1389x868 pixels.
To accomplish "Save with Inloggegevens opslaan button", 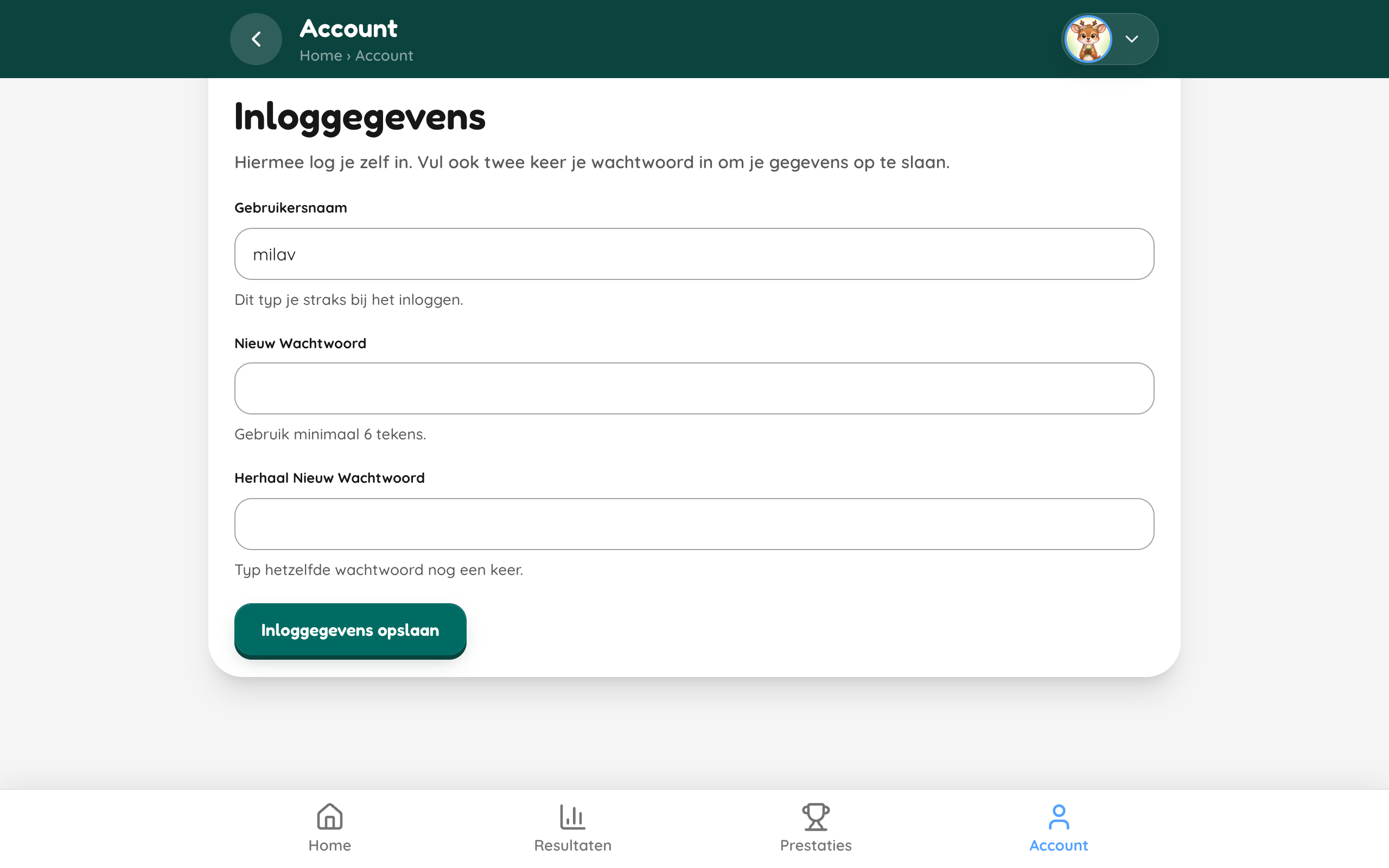I will (x=350, y=630).
